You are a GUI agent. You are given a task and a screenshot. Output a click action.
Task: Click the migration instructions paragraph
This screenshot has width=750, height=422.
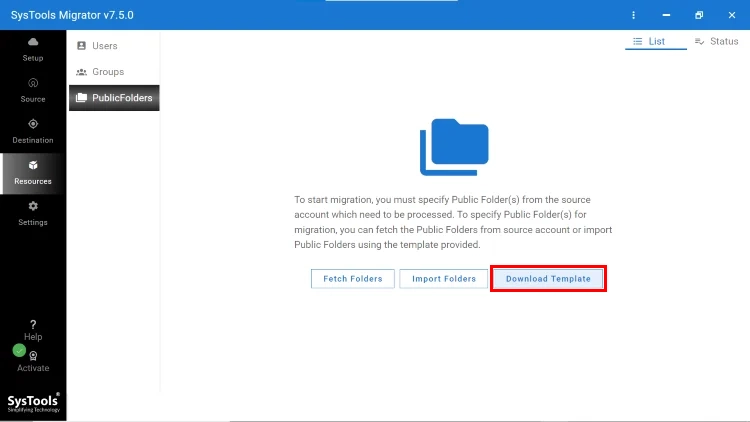pos(453,222)
